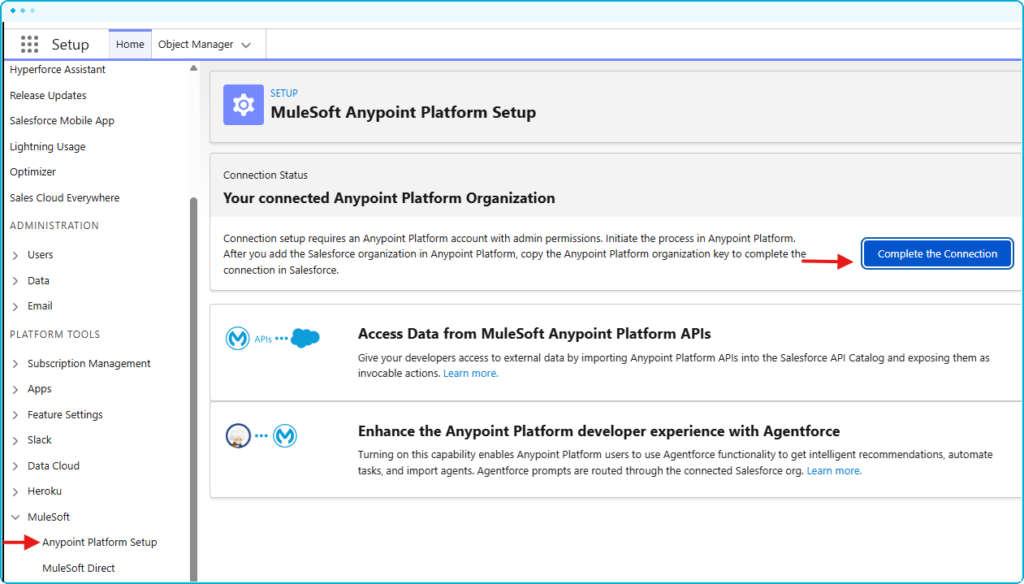Image resolution: width=1024 pixels, height=584 pixels.
Task: Click the Apps label in sidebar
Action: [x=39, y=389]
